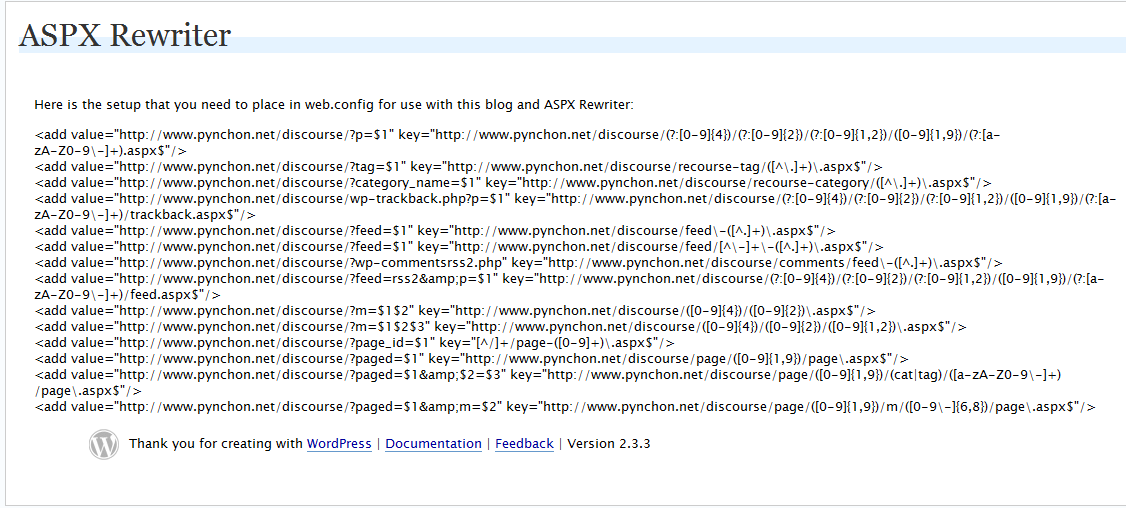Click the rule line with ?page_id=$1

[x=355, y=343]
